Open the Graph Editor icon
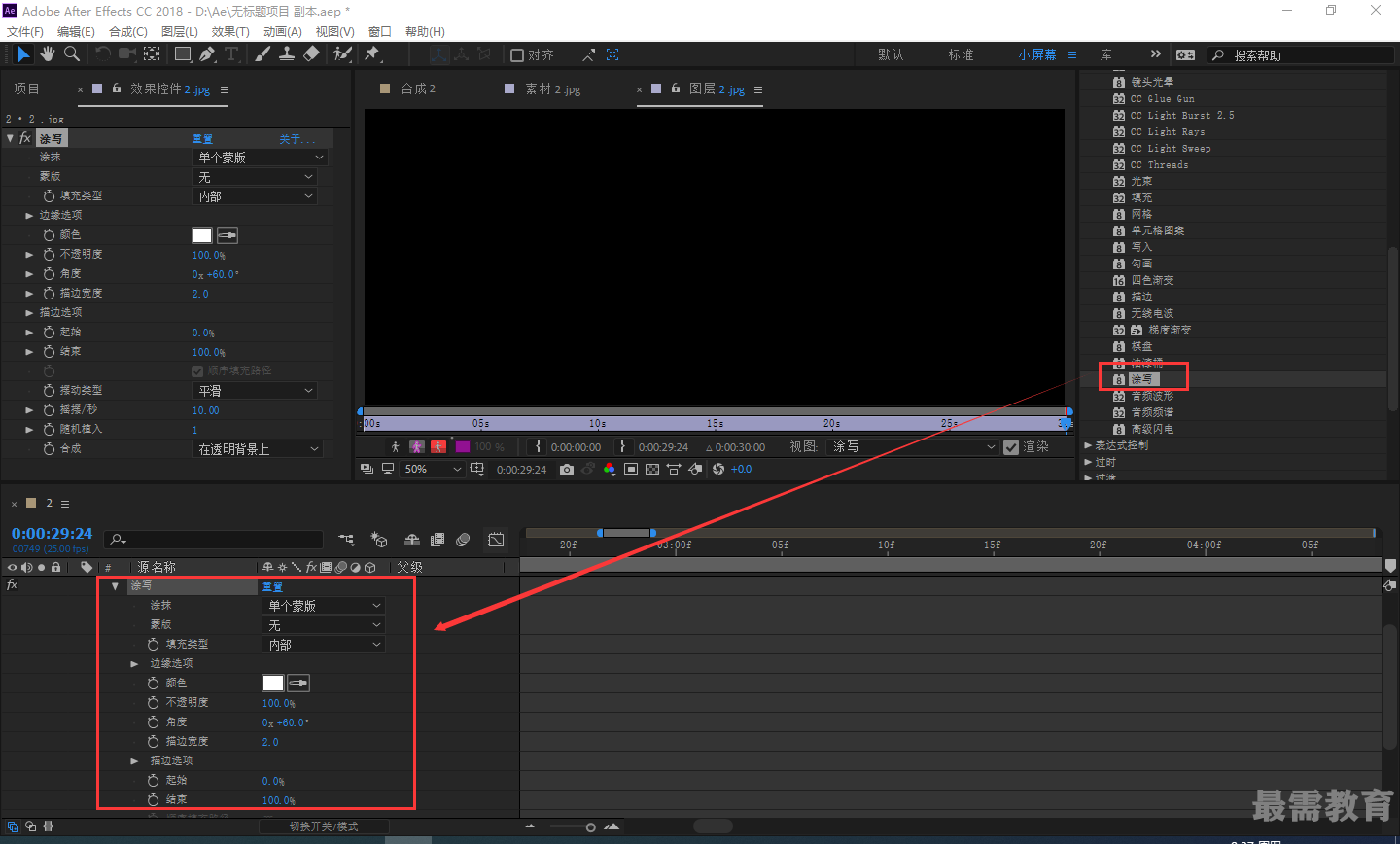Viewport: 1400px width, 844px height. 496,540
